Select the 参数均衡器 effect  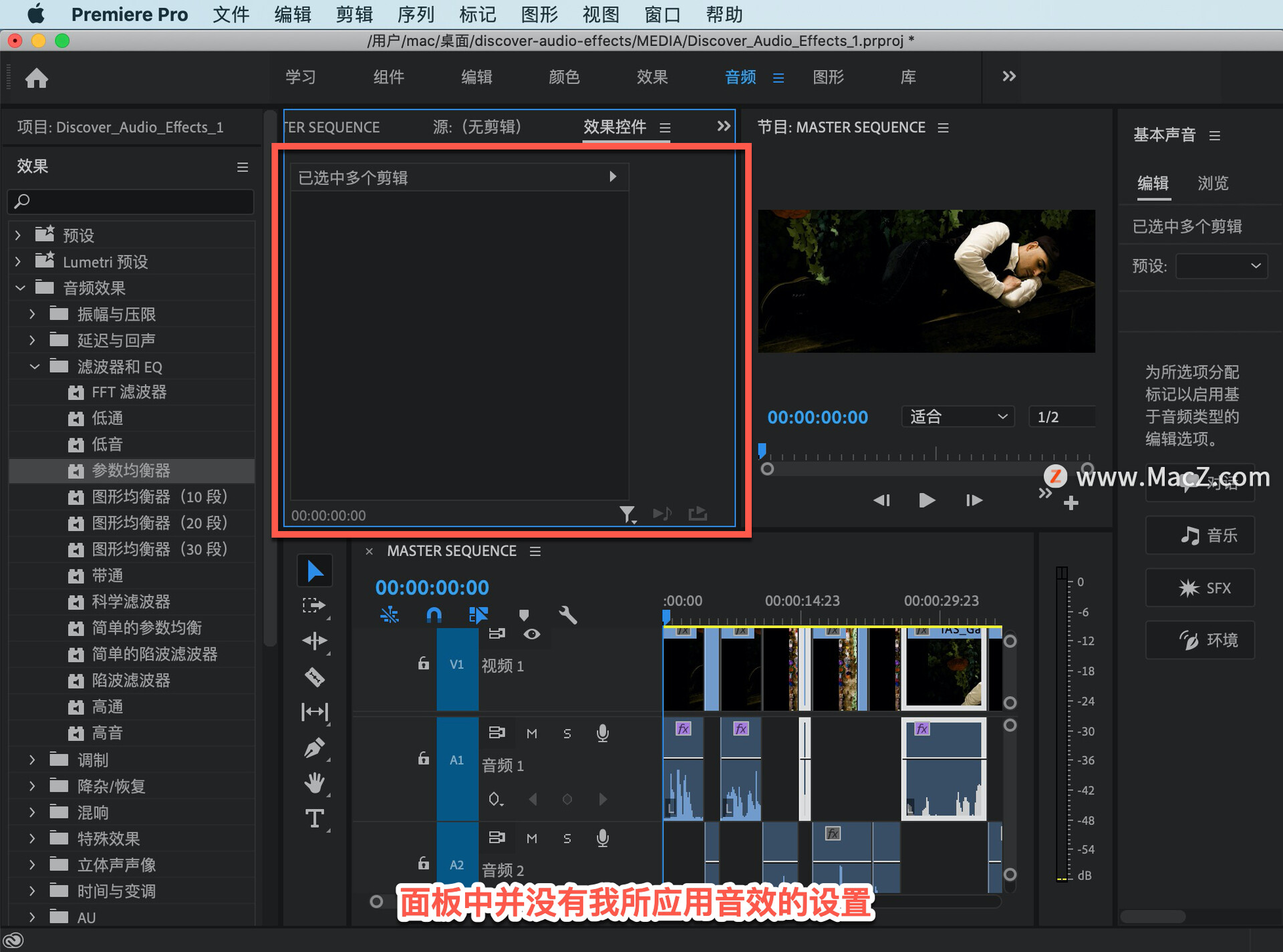click(131, 470)
